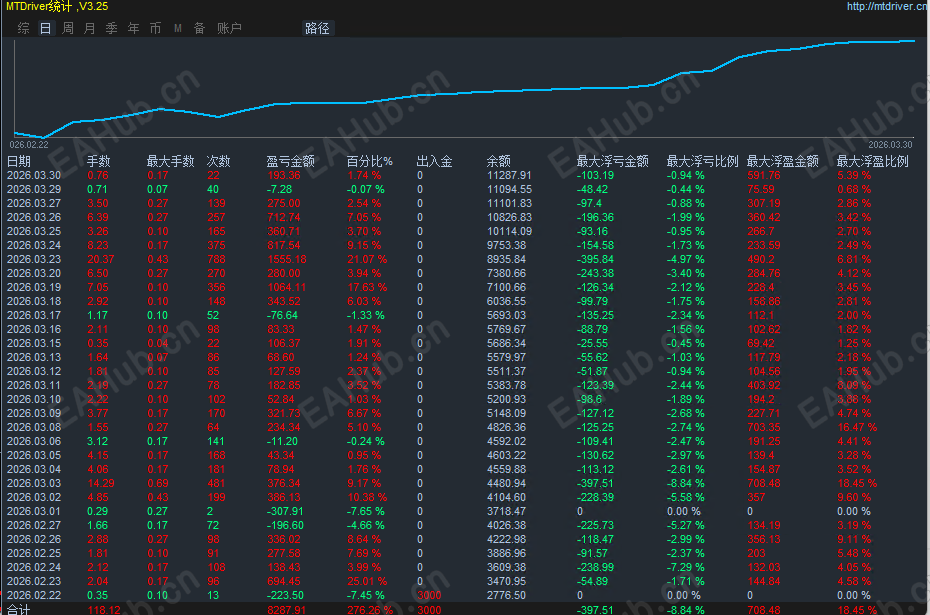Click the 25.01 % percentage cell

tap(367, 581)
